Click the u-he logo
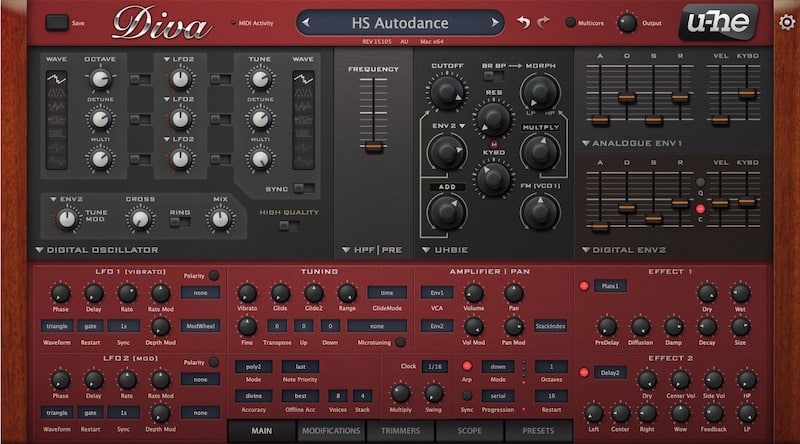 click(718, 22)
